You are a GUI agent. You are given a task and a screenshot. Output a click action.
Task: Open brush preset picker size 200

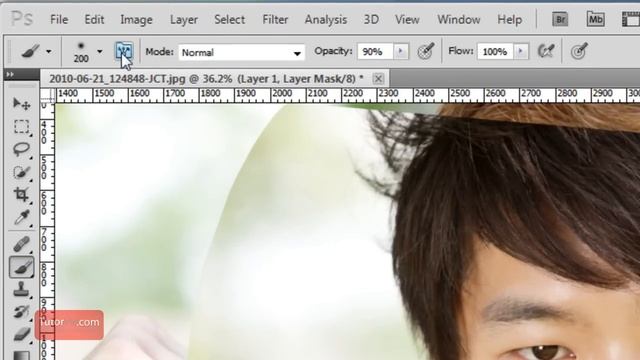click(x=87, y=52)
